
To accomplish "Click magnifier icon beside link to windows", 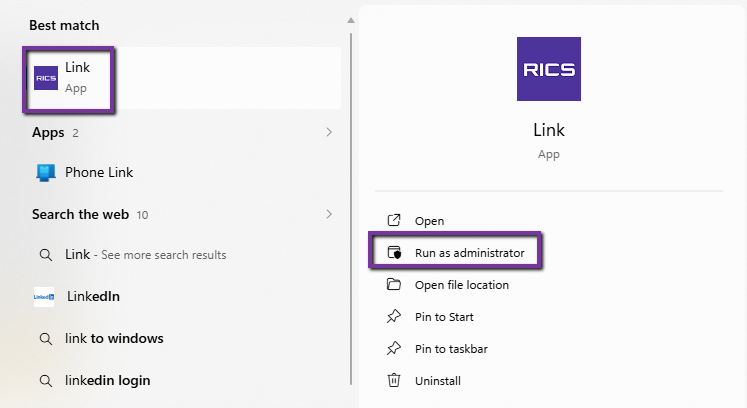I will pos(46,339).
